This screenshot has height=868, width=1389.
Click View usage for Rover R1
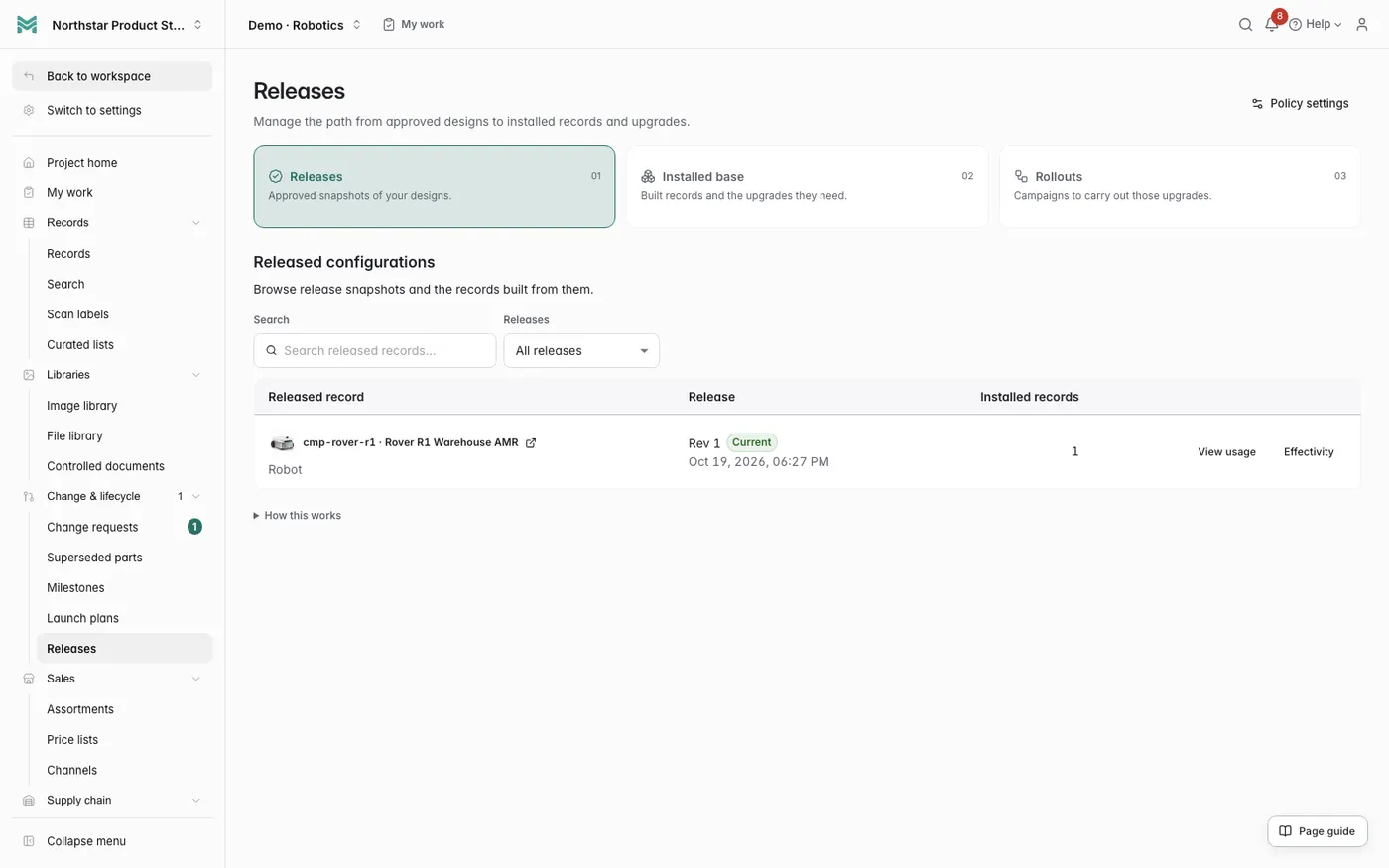(1226, 452)
